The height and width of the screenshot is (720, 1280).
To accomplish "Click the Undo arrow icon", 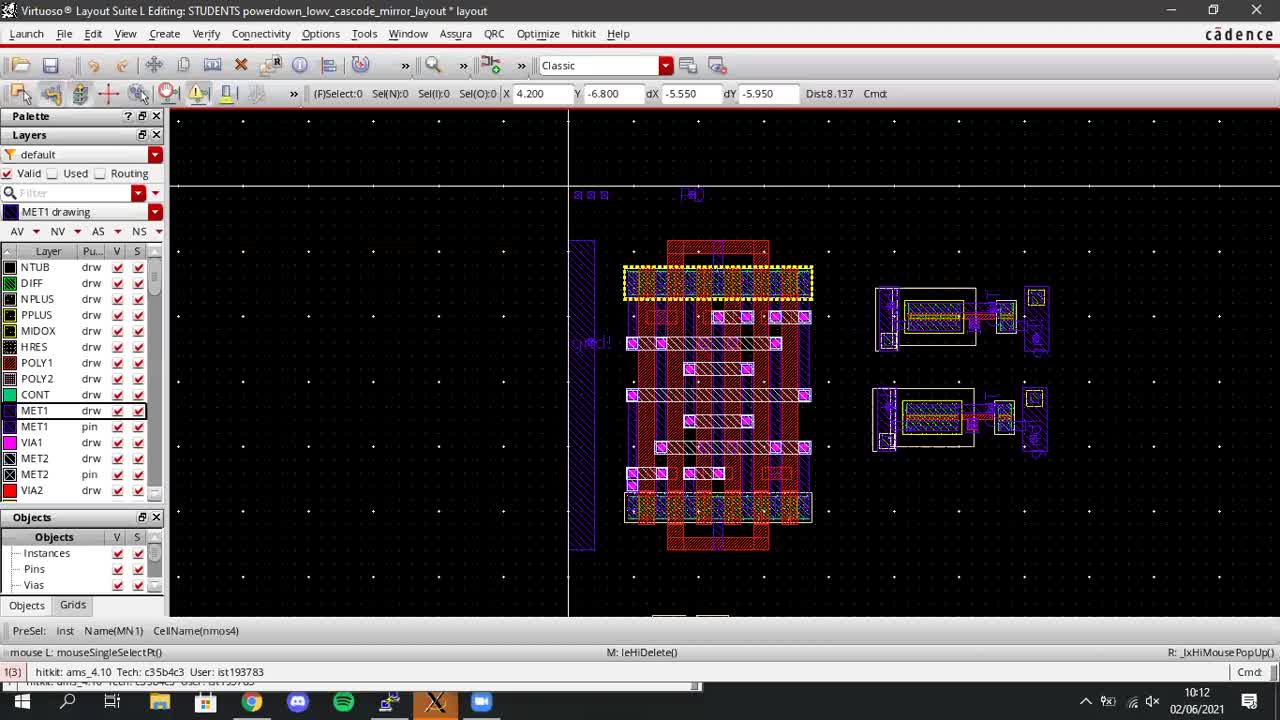I will [x=94, y=65].
